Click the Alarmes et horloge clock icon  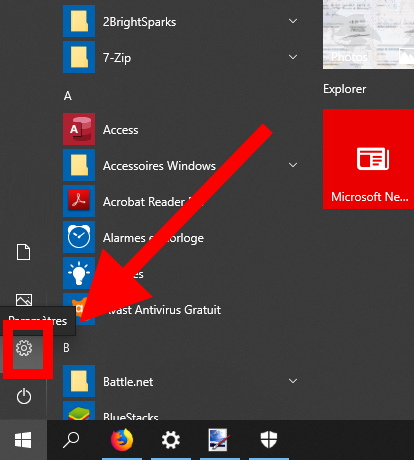[79, 237]
